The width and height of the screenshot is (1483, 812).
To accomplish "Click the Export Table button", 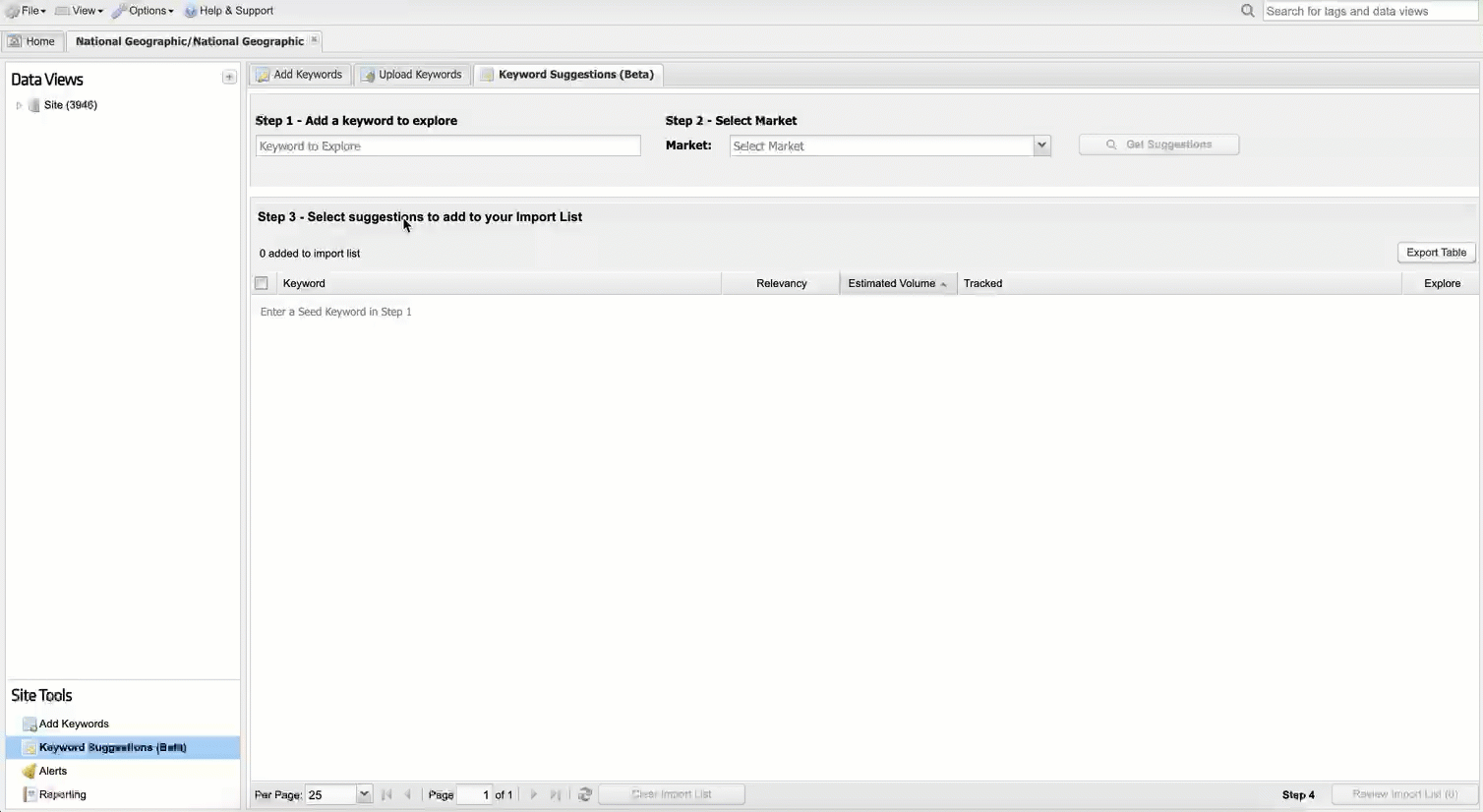I will click(1436, 253).
